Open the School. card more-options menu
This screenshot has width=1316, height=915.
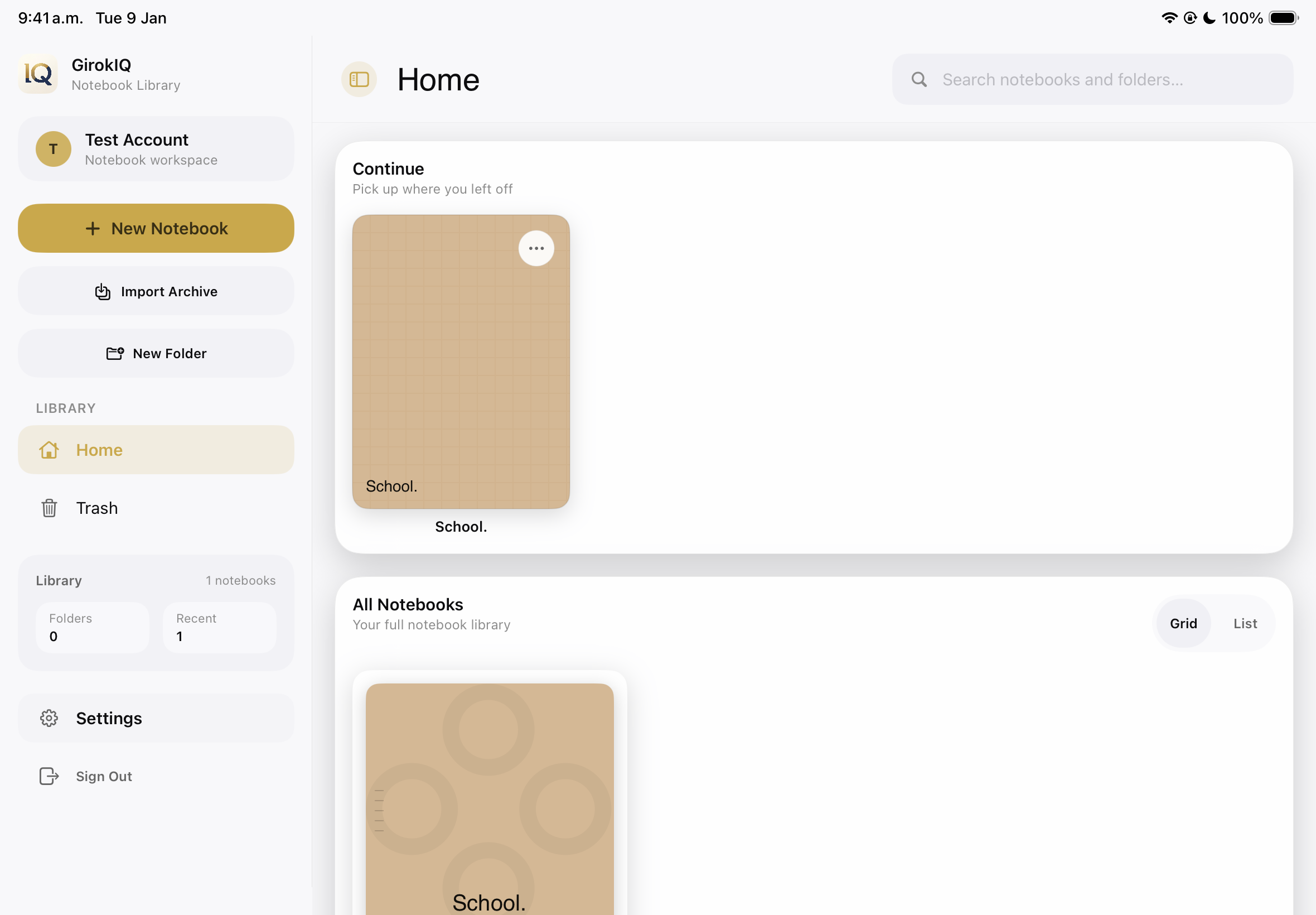tap(536, 248)
